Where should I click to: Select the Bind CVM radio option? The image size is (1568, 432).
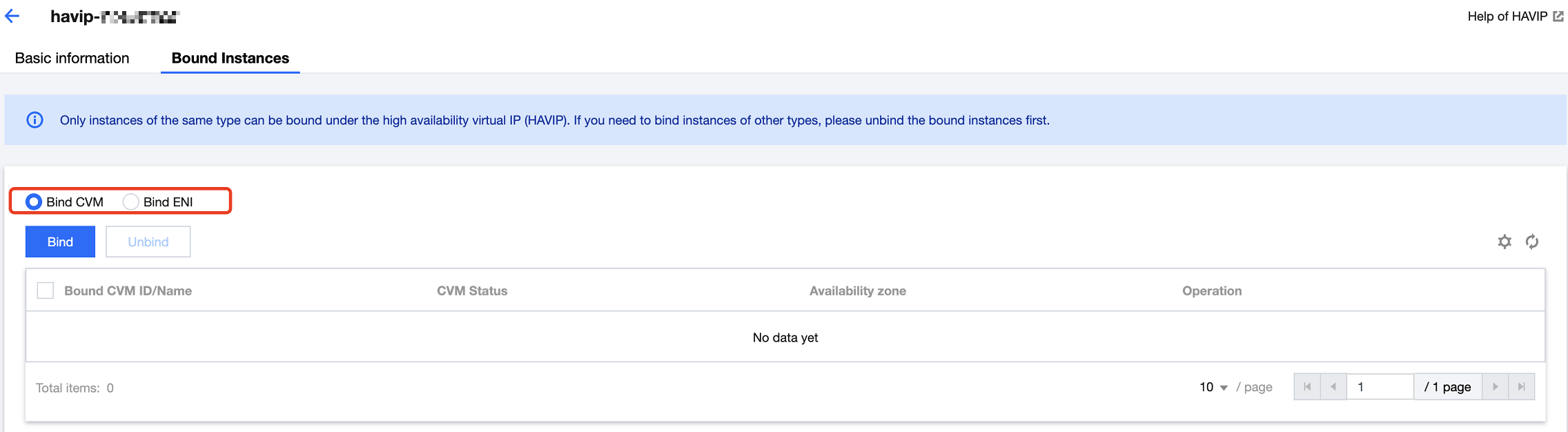34,202
